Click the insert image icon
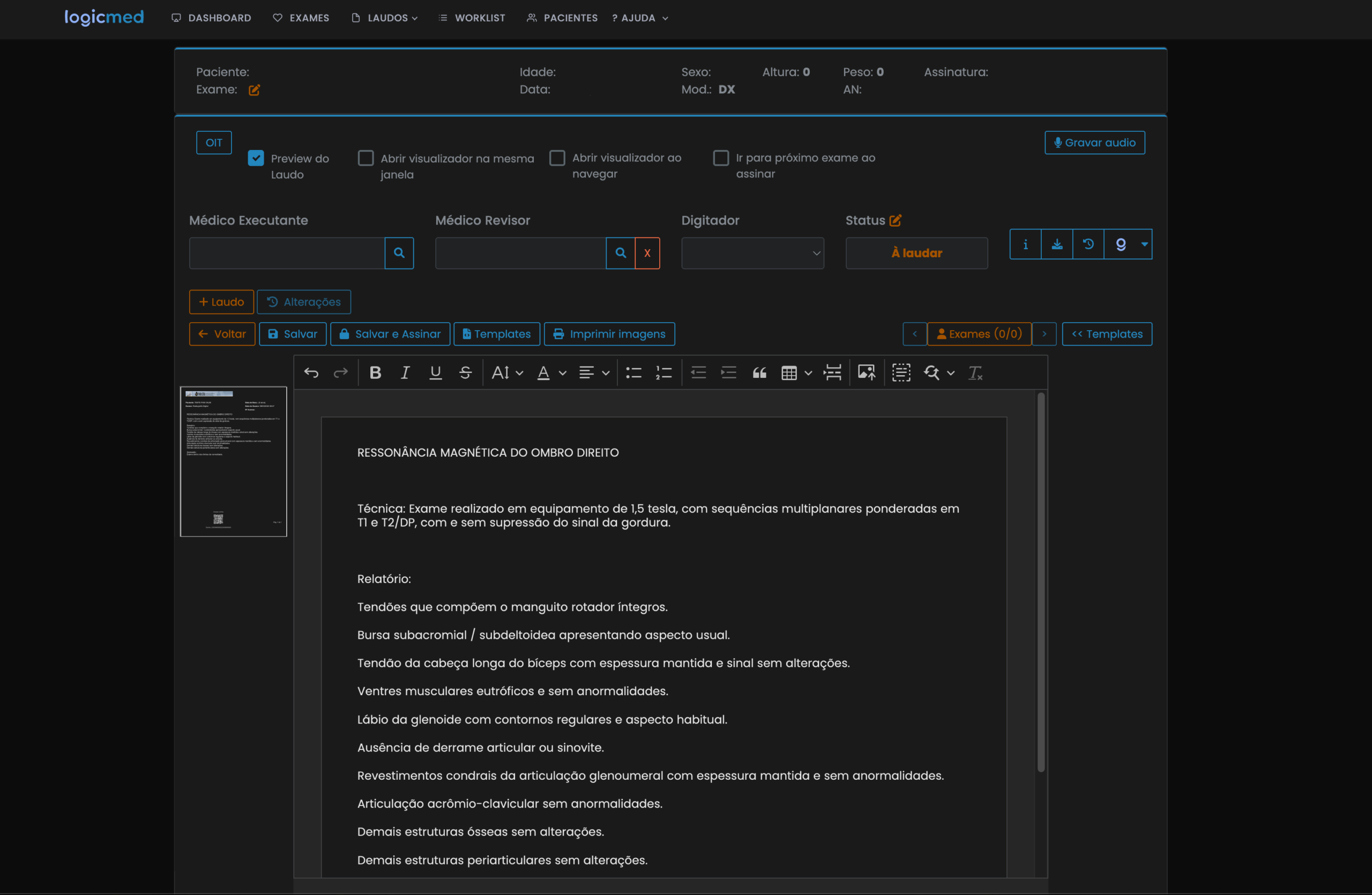Image resolution: width=1372 pixels, height=895 pixels. coord(867,373)
